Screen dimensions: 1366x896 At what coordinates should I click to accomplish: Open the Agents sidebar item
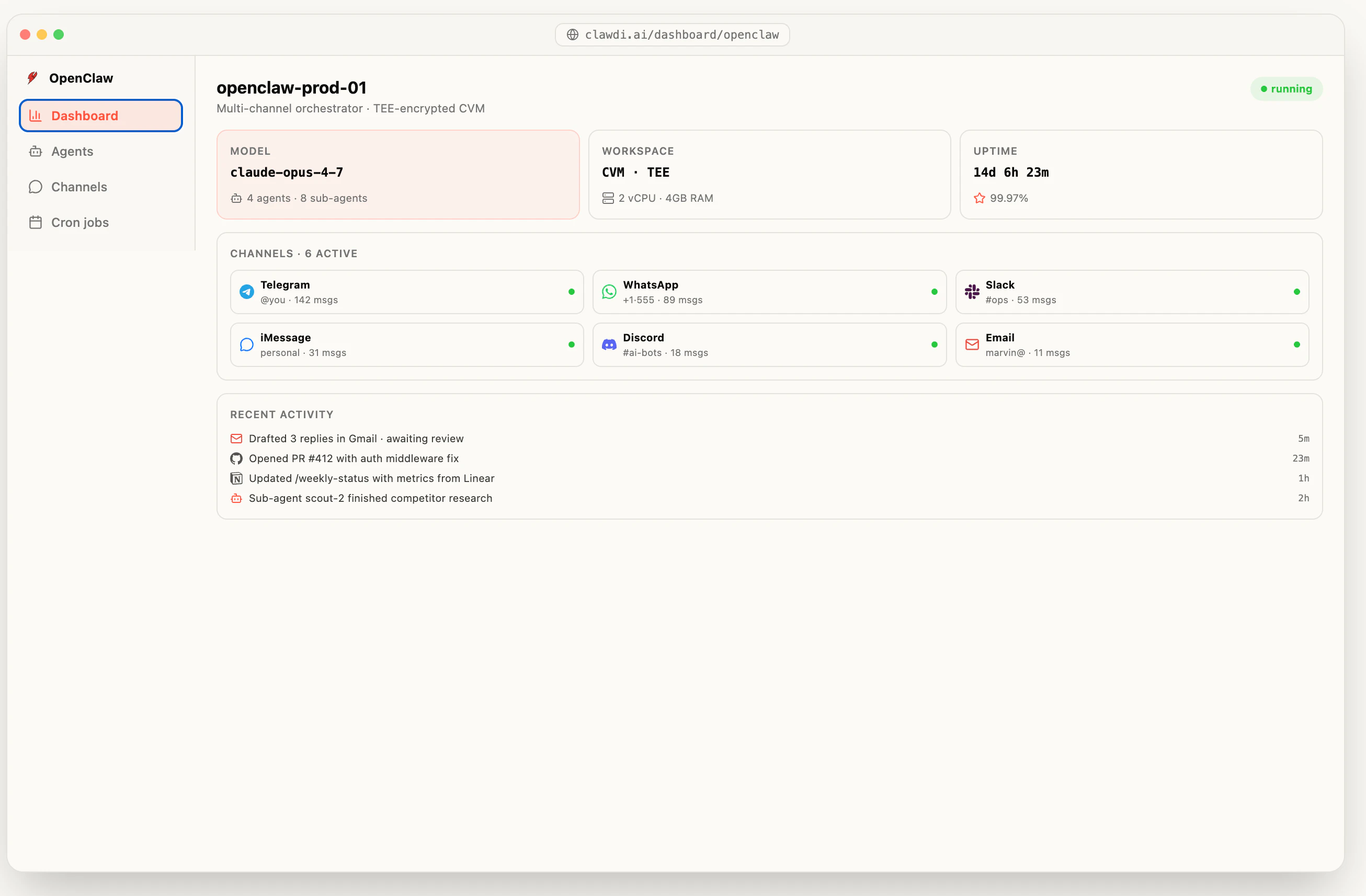click(x=72, y=152)
